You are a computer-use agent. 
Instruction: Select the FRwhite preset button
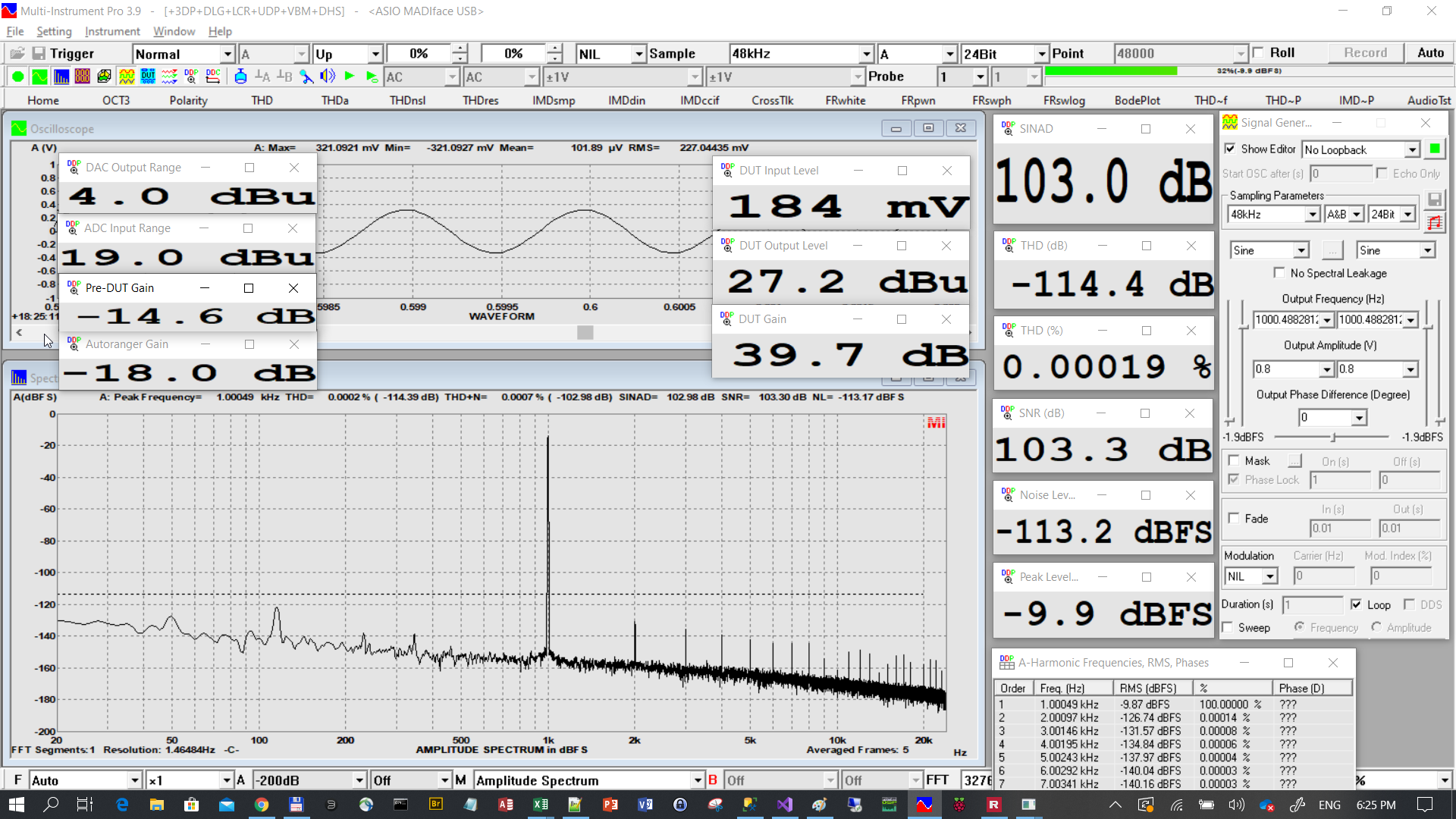(x=845, y=100)
